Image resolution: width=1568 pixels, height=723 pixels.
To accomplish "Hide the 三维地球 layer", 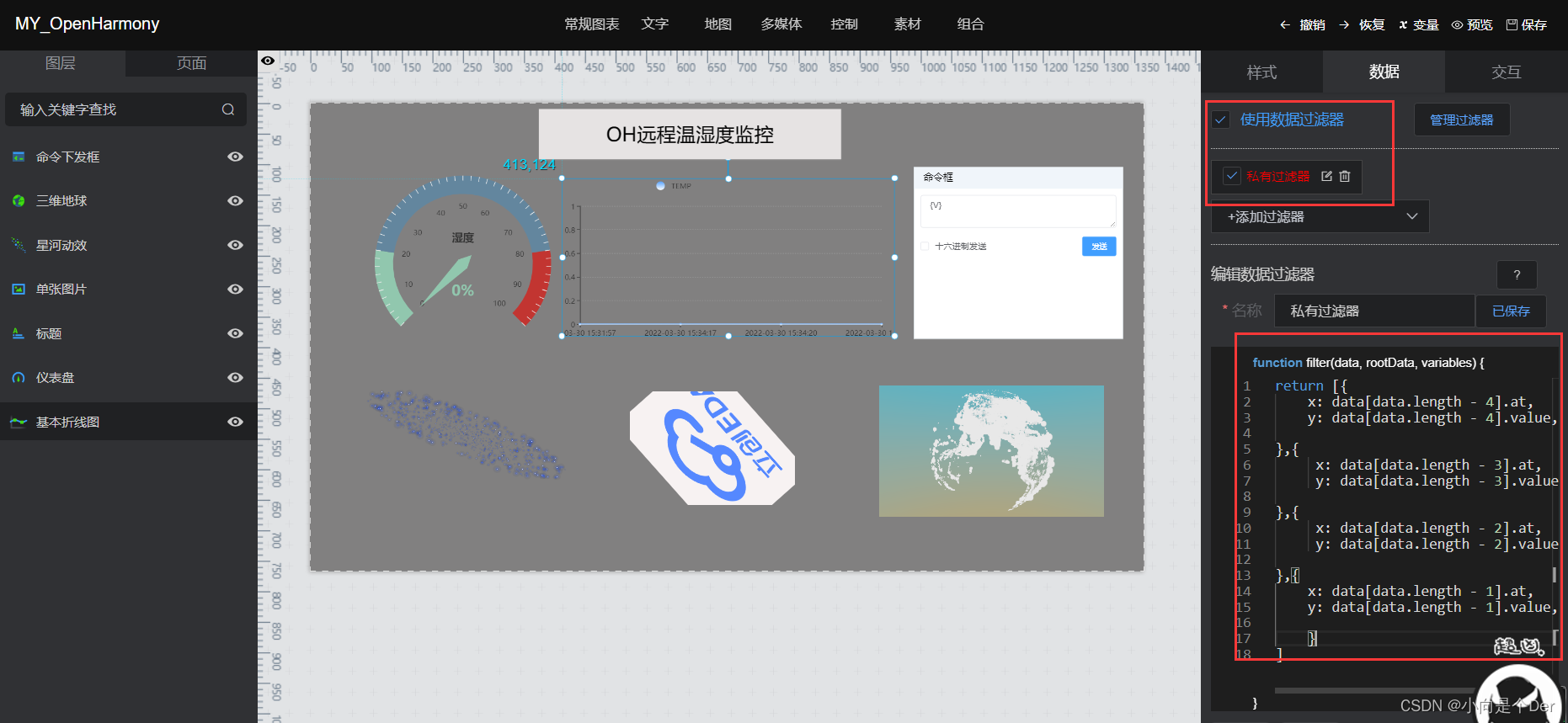I will pyautogui.click(x=236, y=200).
